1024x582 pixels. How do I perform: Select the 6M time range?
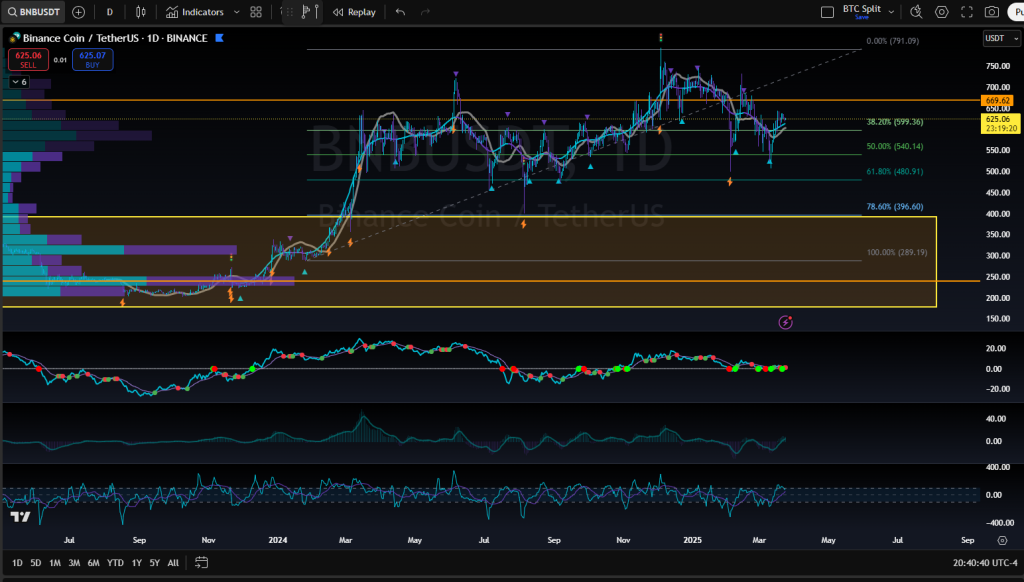pos(93,562)
